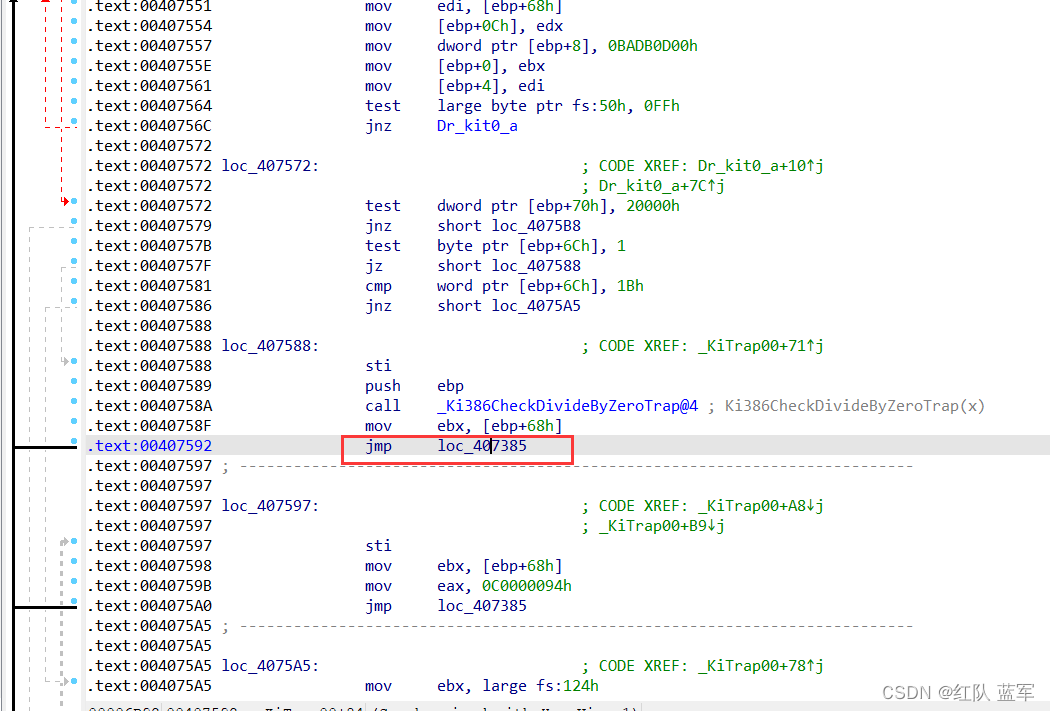This screenshot has width=1050, height=711.
Task: Follow the Dr_kit0_a jump target
Action: (x=477, y=126)
